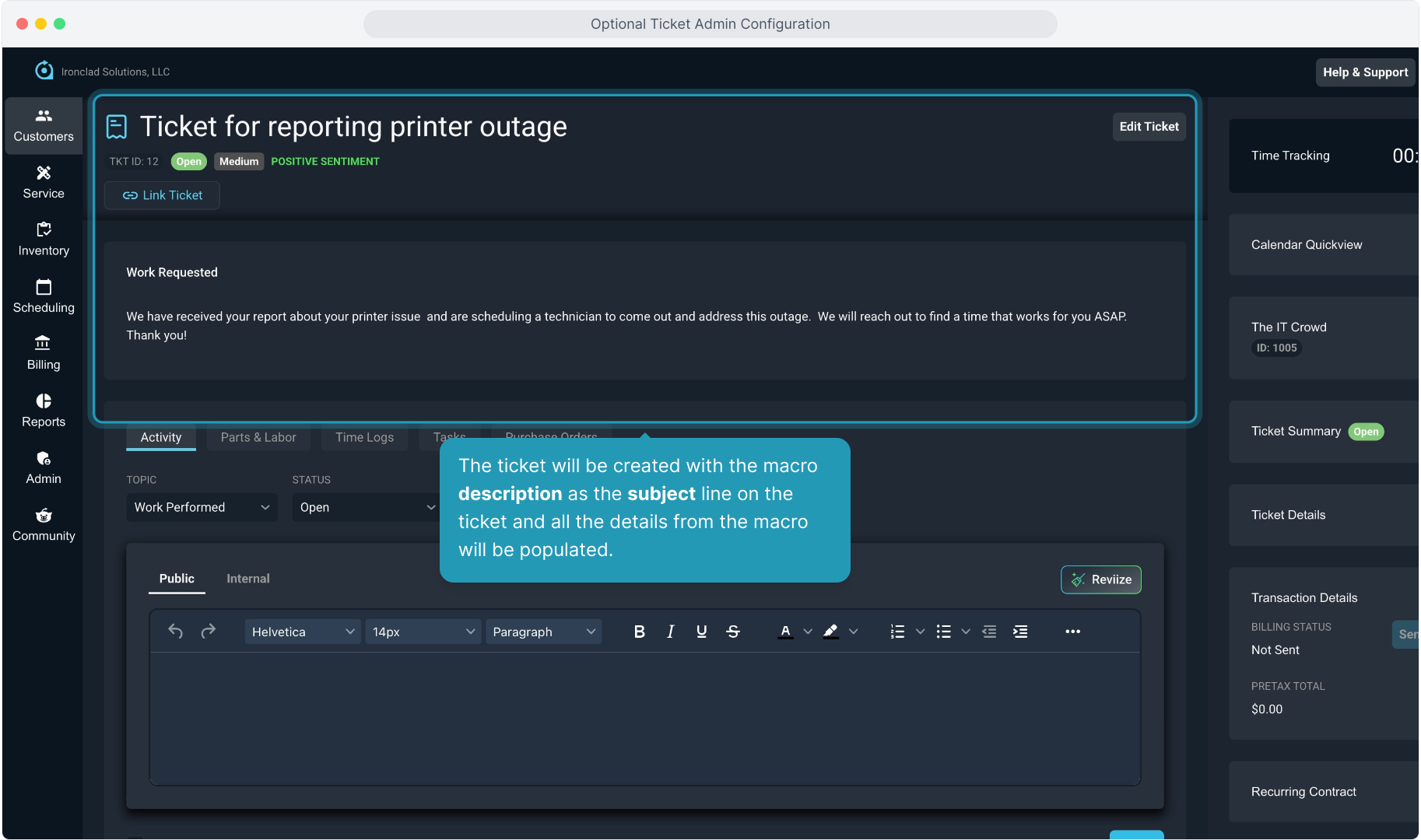Increase indent of paragraph
Screen dimensions: 1421x840
coord(1020,632)
